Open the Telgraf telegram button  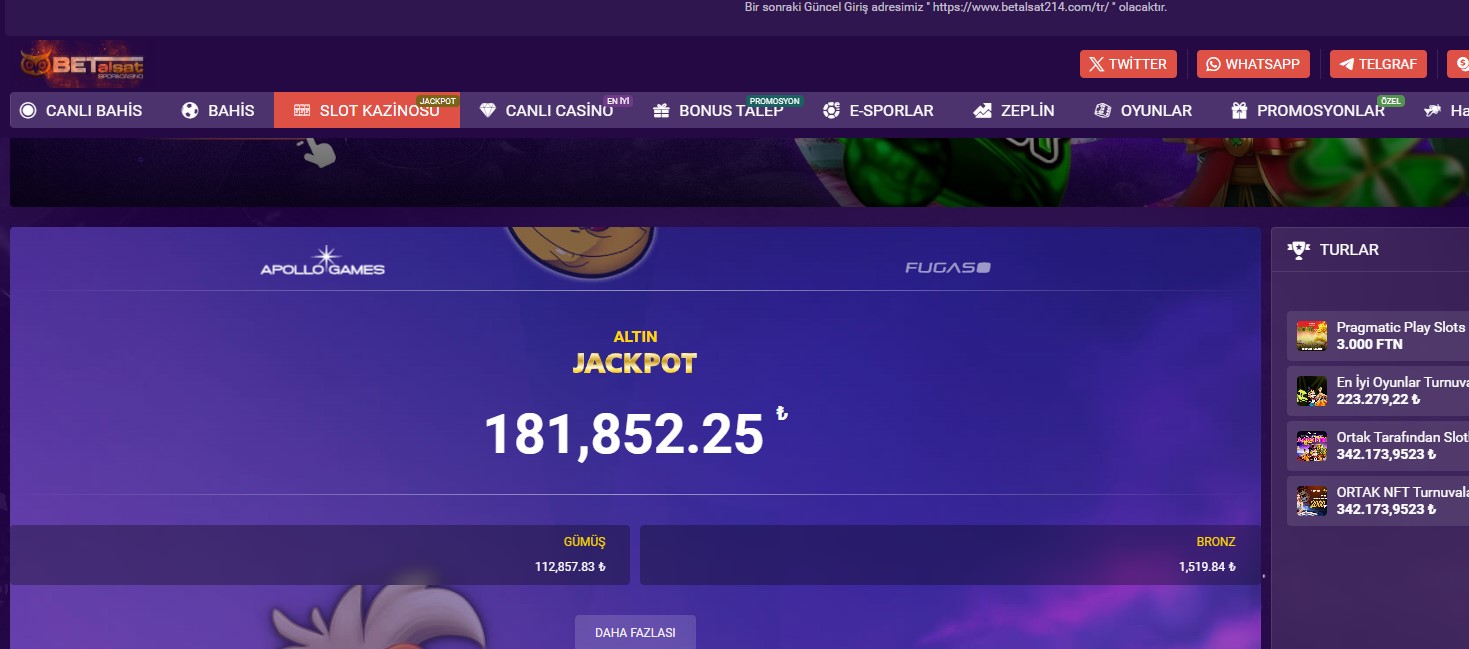(x=1378, y=64)
